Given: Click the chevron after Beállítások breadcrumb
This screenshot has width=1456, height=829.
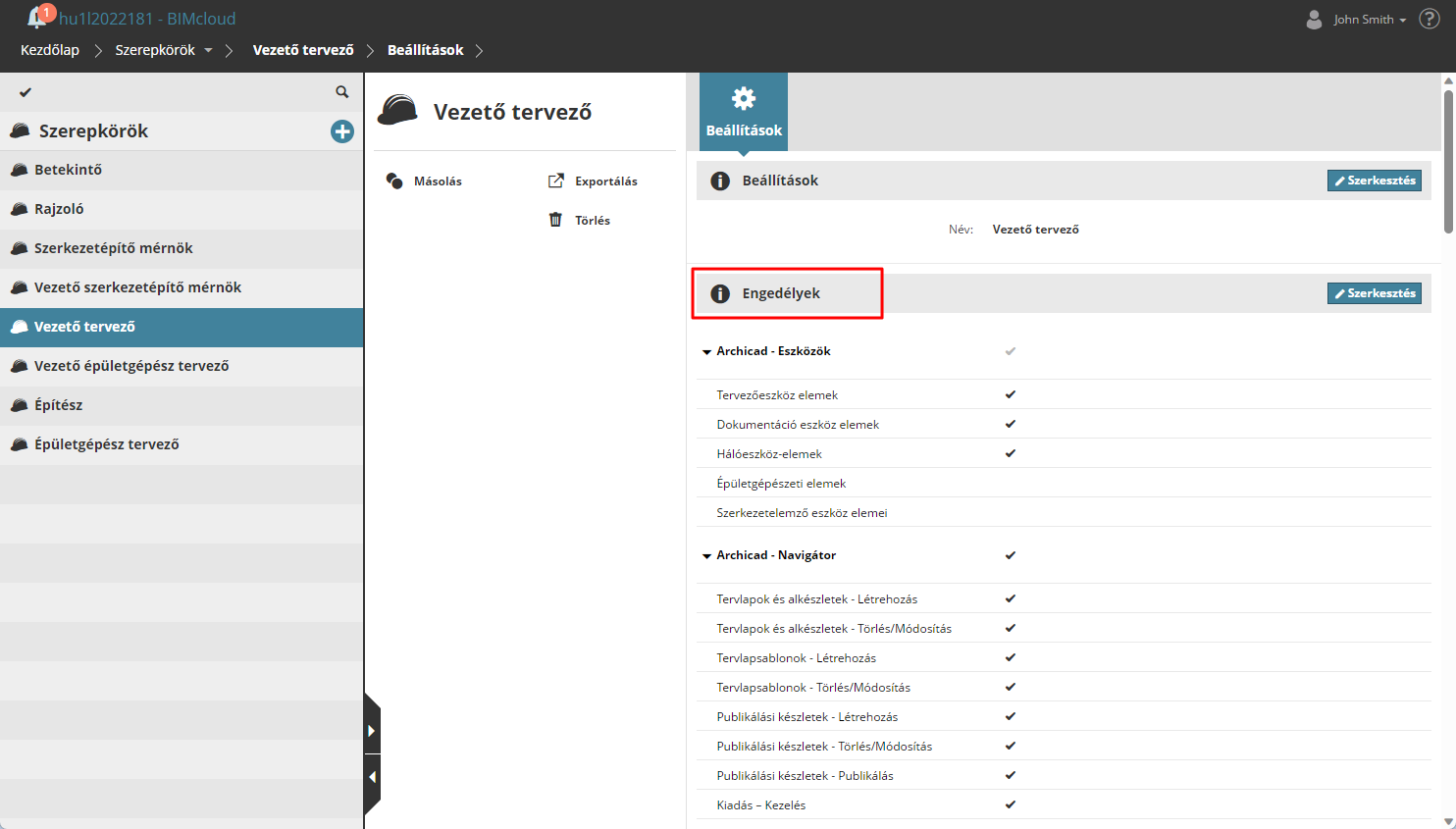Looking at the screenshot, I should (x=479, y=51).
